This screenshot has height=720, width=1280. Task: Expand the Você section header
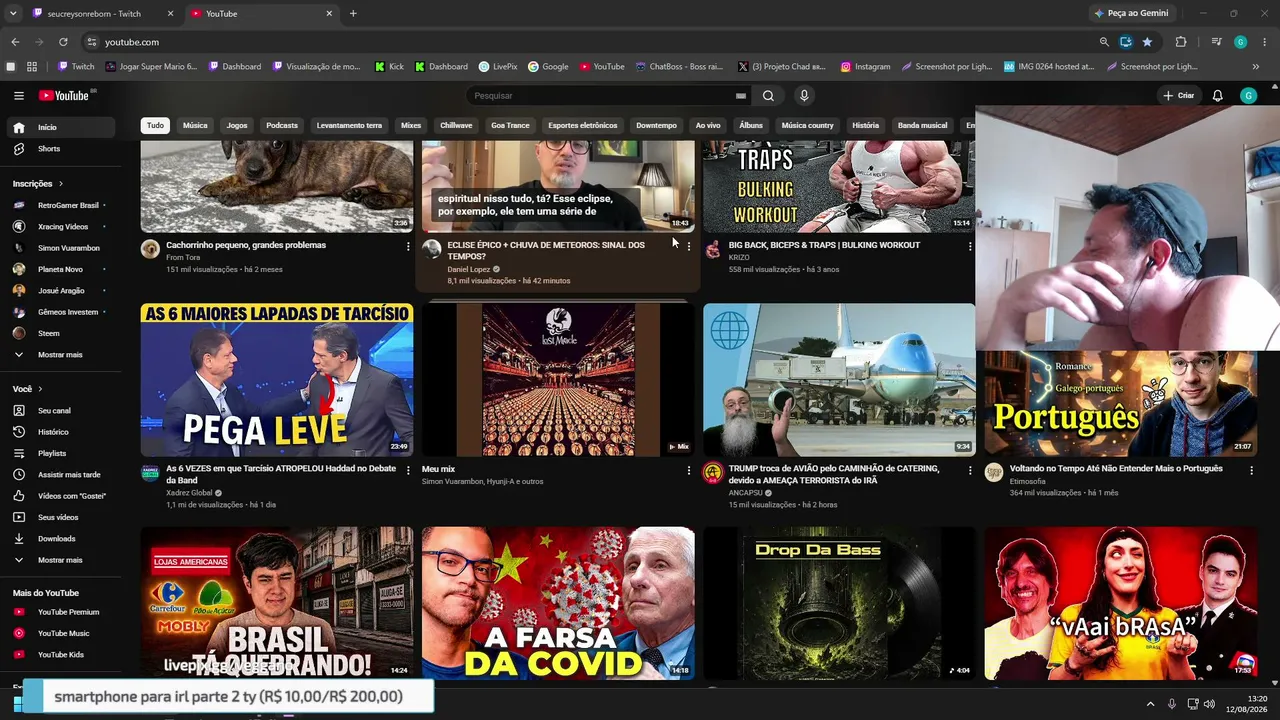tap(28, 389)
